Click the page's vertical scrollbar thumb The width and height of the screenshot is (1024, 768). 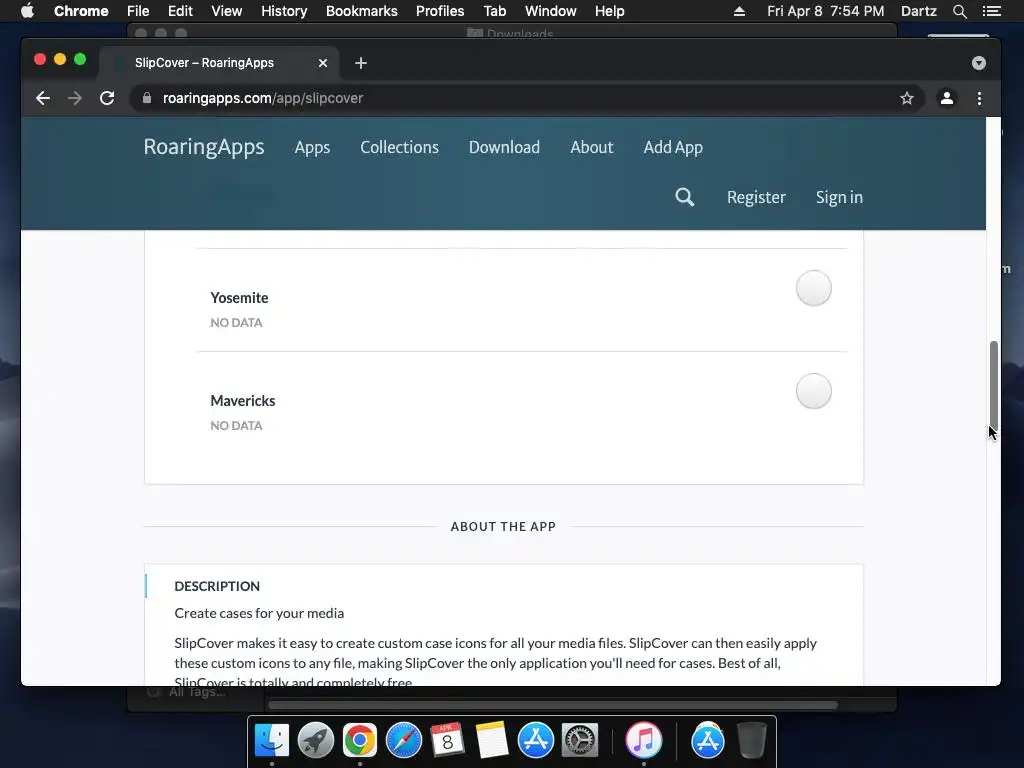[x=993, y=384]
